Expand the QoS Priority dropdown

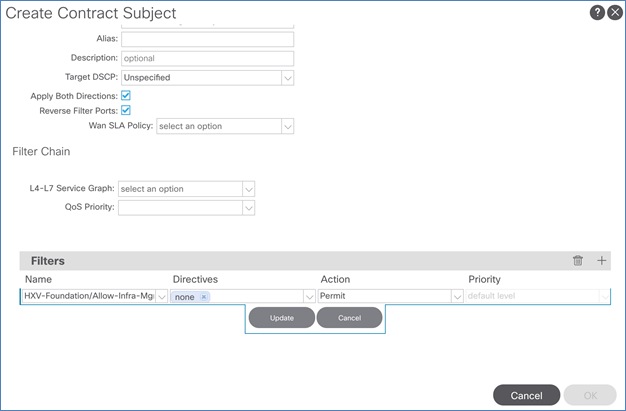coord(249,208)
